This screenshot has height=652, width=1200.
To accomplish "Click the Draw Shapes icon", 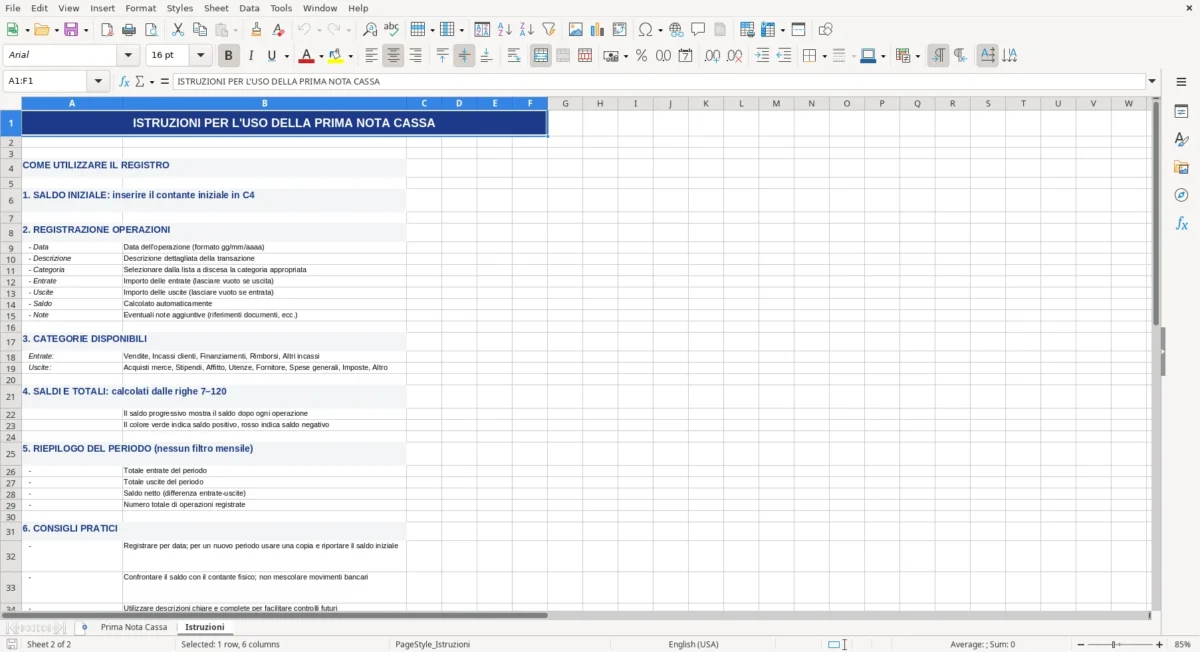I will 826,30.
